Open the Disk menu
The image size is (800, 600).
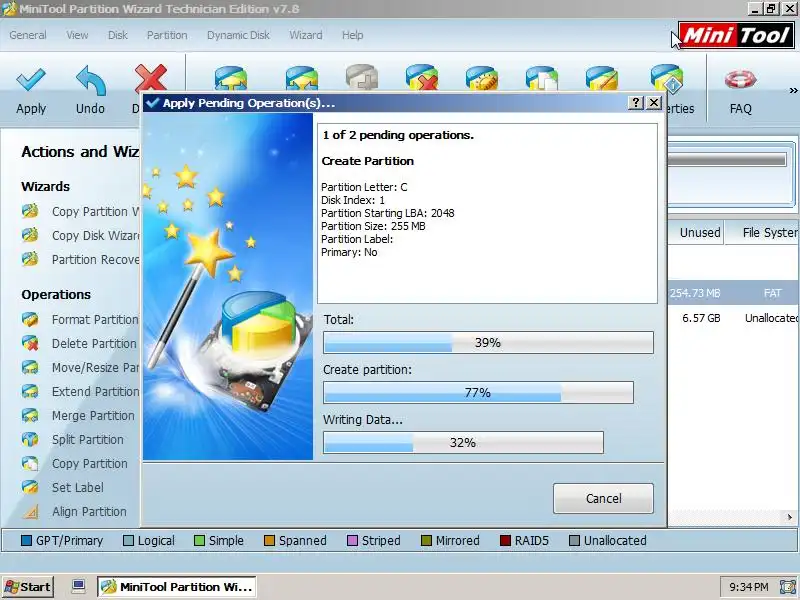tap(117, 35)
